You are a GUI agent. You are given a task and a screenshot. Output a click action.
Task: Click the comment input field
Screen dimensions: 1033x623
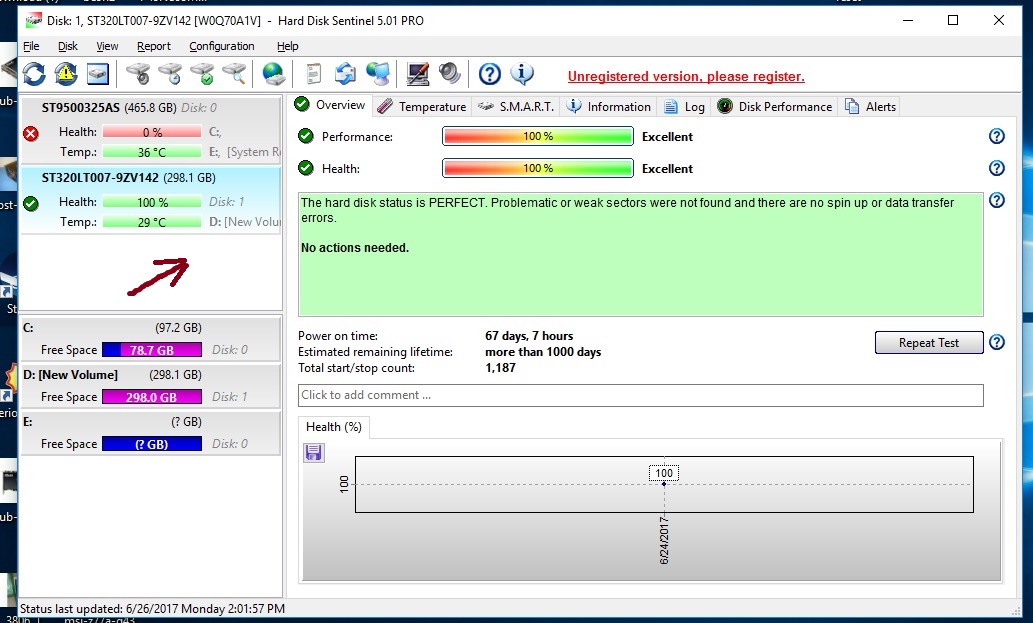[640, 396]
